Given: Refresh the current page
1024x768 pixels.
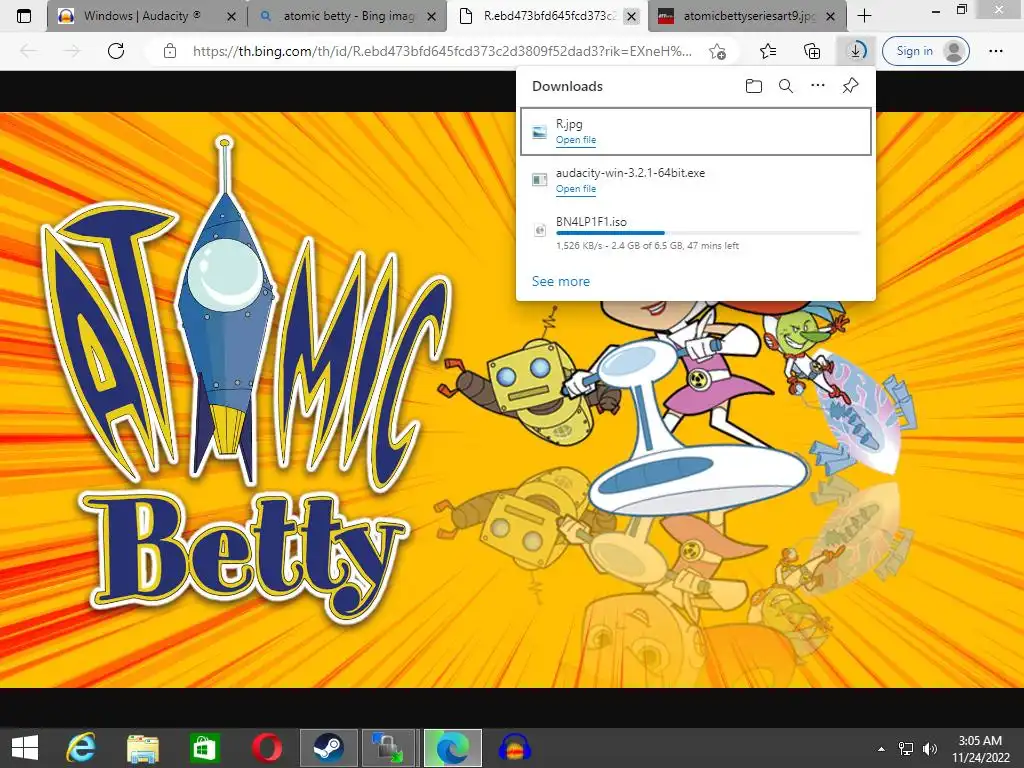Looking at the screenshot, I should pyautogui.click(x=116, y=51).
